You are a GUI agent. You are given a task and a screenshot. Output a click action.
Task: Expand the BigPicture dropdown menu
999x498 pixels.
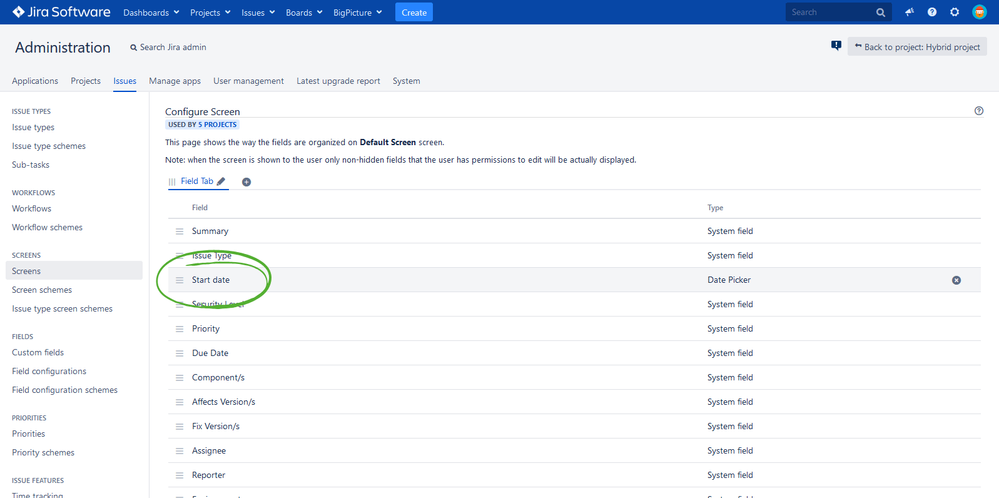357,12
